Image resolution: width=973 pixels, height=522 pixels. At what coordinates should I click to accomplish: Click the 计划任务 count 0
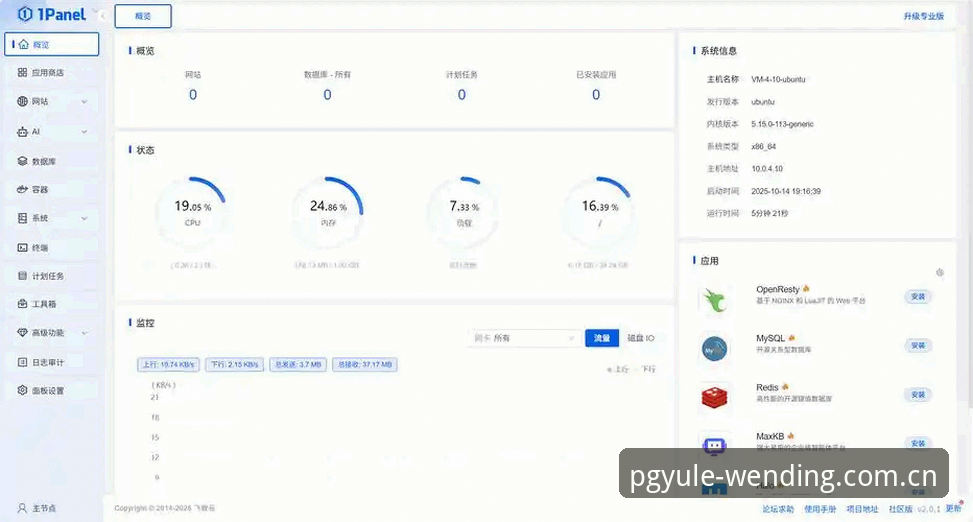[462, 95]
